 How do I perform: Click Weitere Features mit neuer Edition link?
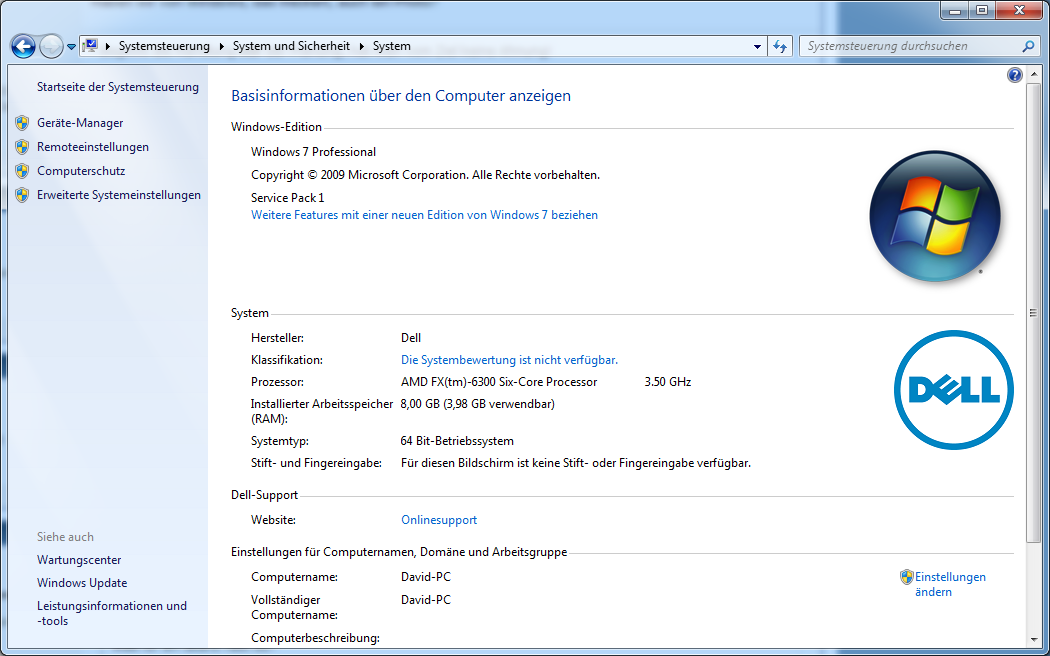(x=425, y=215)
